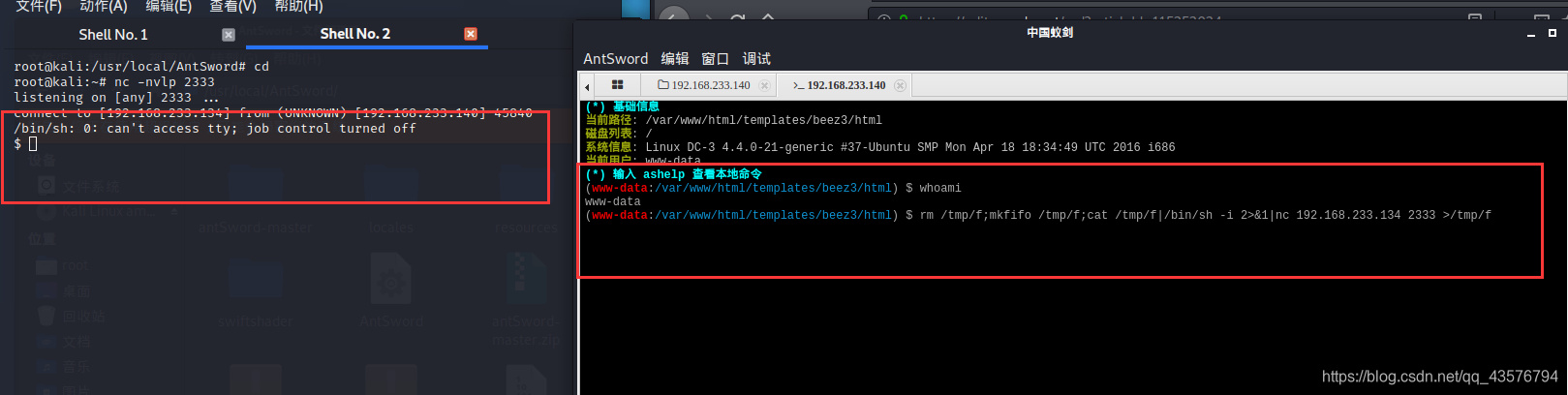Click the 中国蚁剑 window title bar
The image size is (1568, 395).
pyautogui.click(x=1050, y=33)
